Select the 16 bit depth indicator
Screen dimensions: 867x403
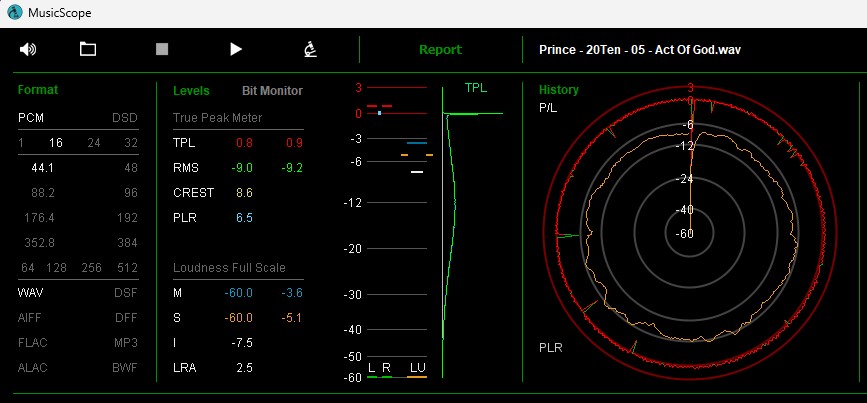[x=56, y=143]
